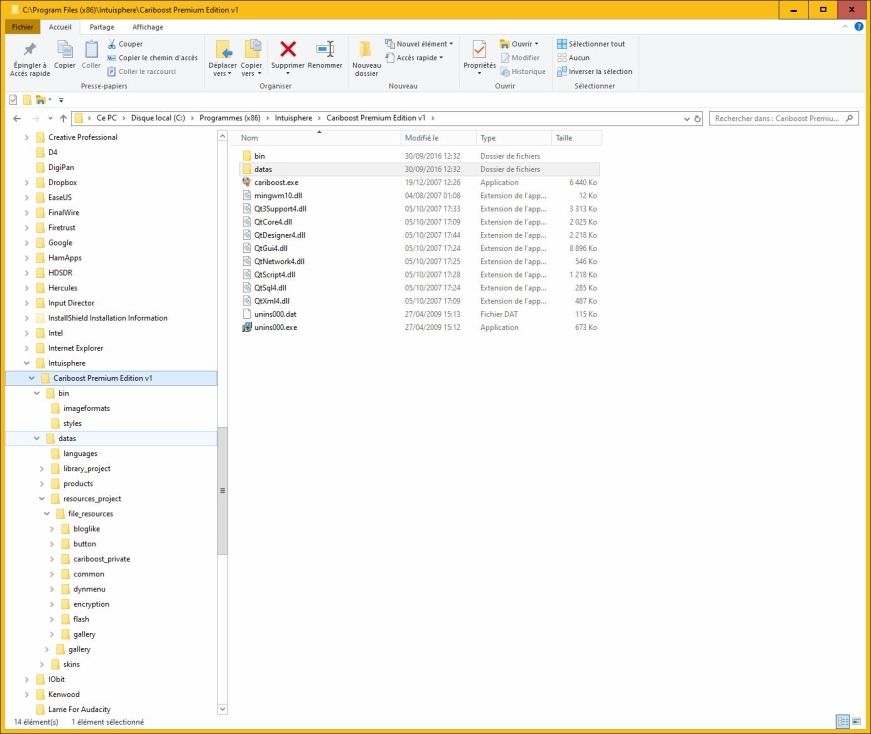Expand the skins folder node
The image size is (871, 734).
(x=42, y=665)
